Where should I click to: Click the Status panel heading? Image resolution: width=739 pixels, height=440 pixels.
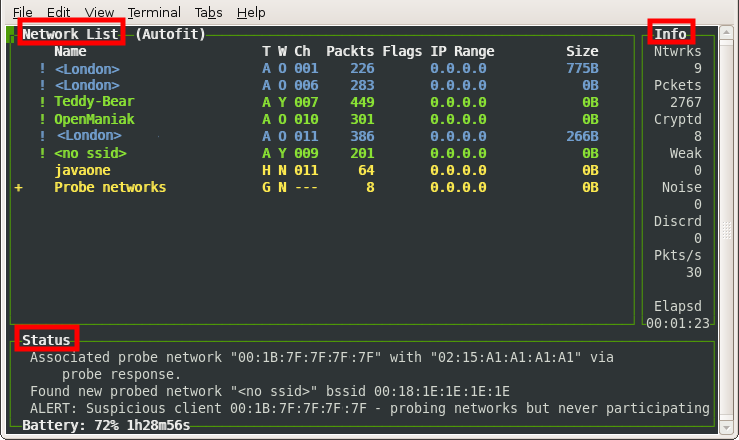coord(46,340)
